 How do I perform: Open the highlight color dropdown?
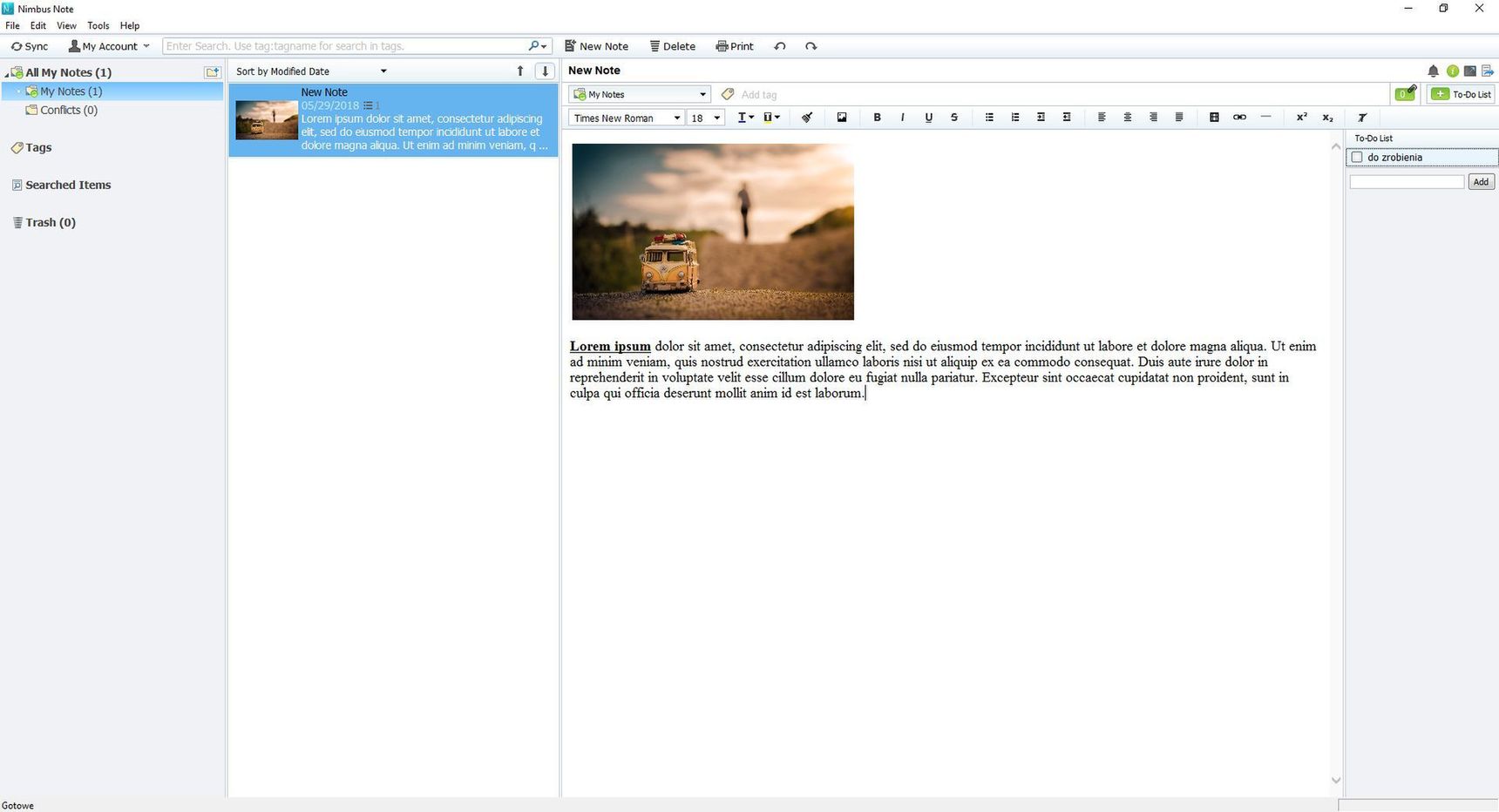click(x=771, y=118)
